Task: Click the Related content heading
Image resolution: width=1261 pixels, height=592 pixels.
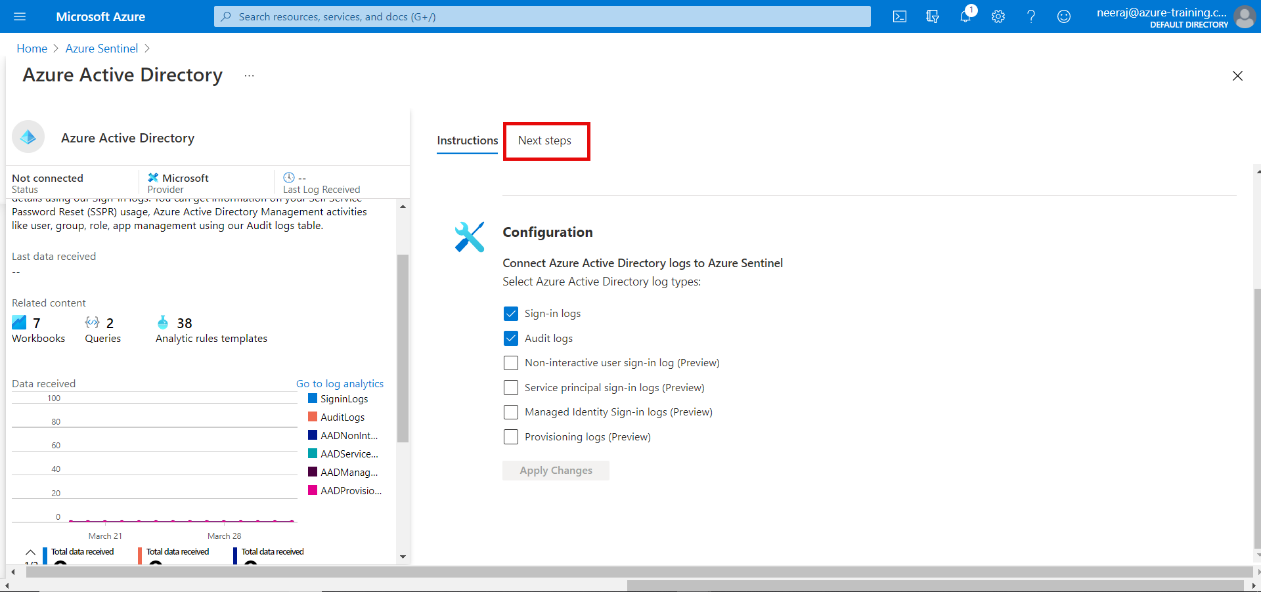Action: pos(49,303)
